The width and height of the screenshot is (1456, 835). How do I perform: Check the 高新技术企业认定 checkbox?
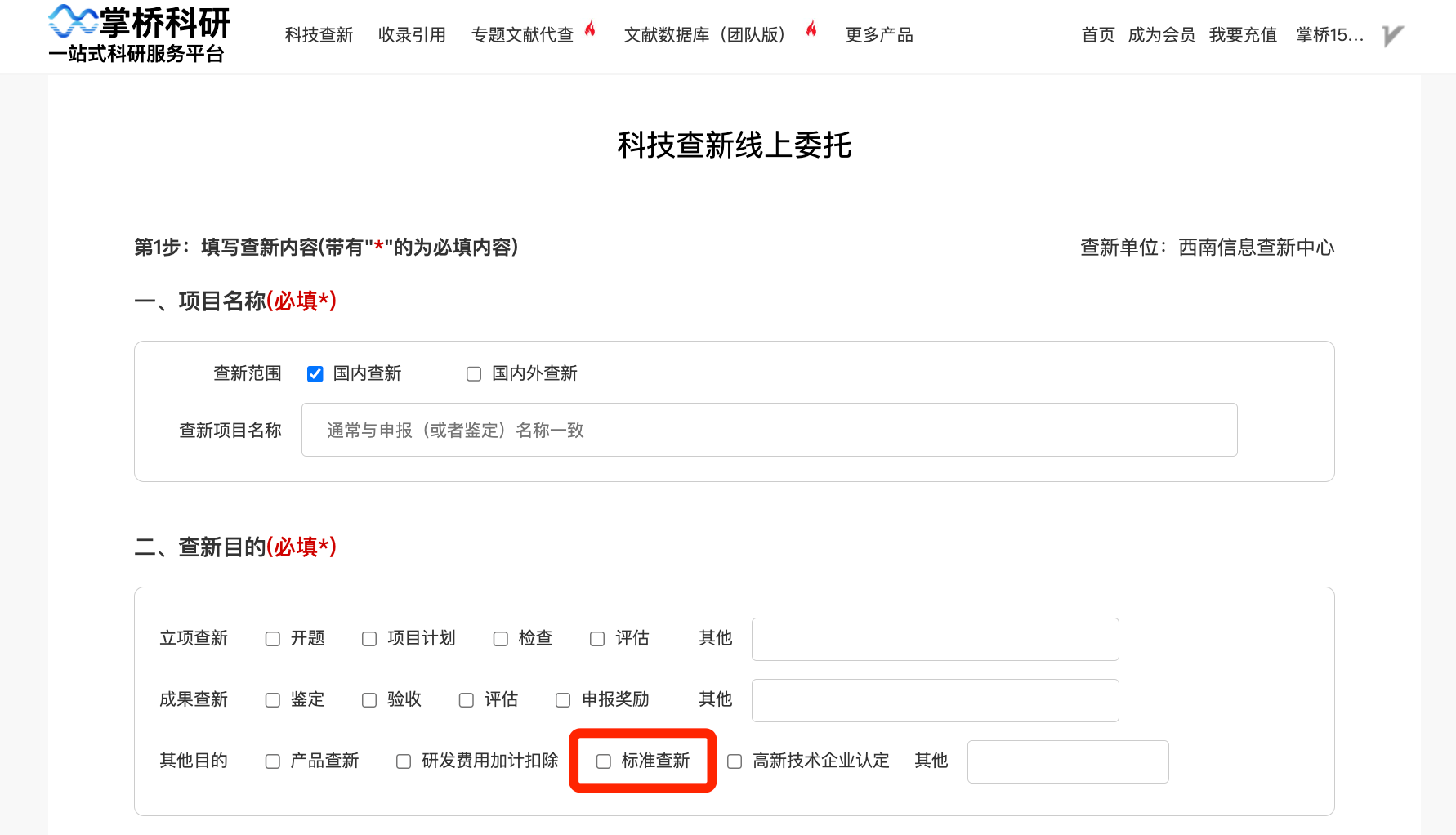(735, 761)
